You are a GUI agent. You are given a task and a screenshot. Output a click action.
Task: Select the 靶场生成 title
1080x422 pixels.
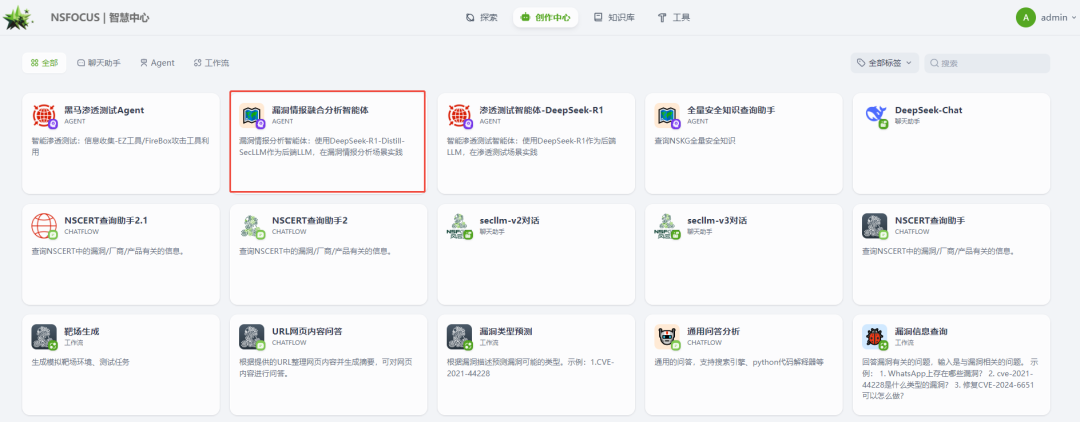tap(82, 331)
